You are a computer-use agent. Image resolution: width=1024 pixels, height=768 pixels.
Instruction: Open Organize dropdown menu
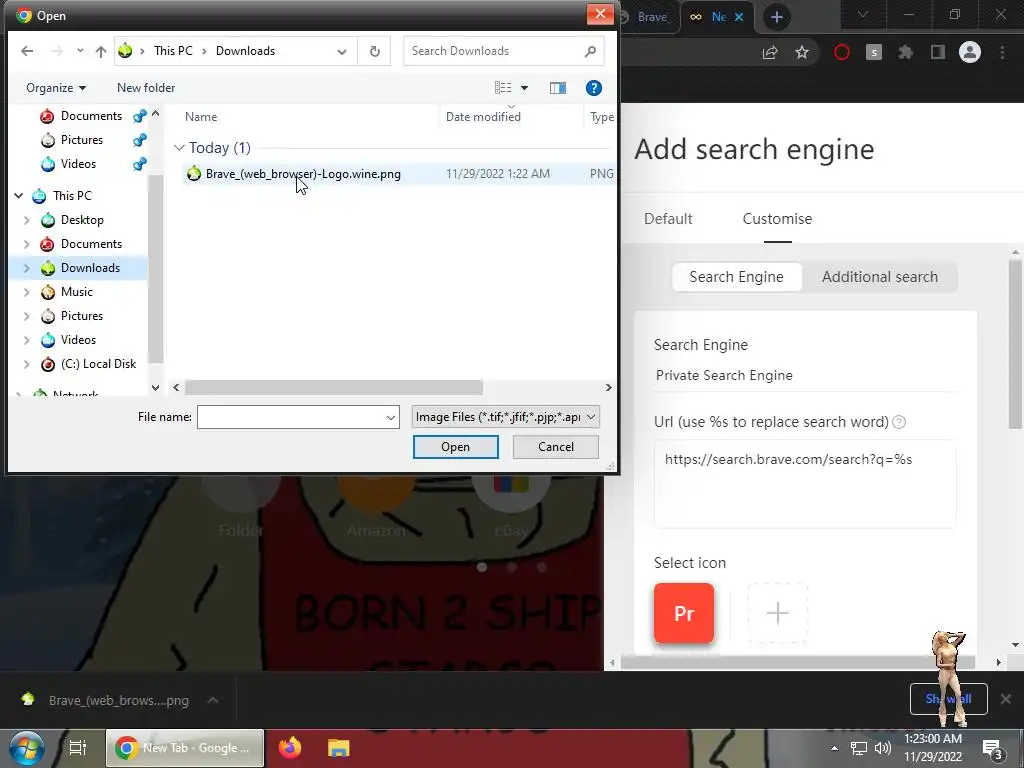[56, 88]
